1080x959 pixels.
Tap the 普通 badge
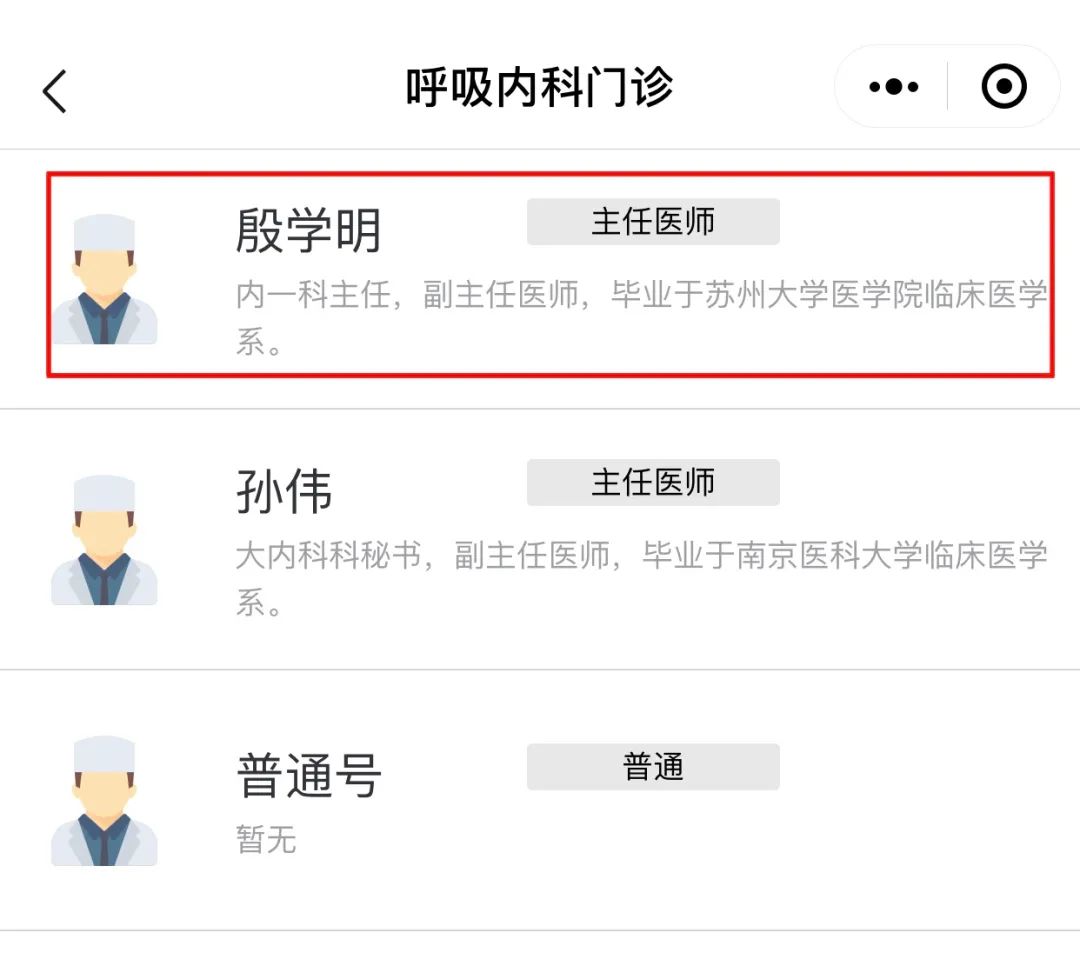coord(653,767)
